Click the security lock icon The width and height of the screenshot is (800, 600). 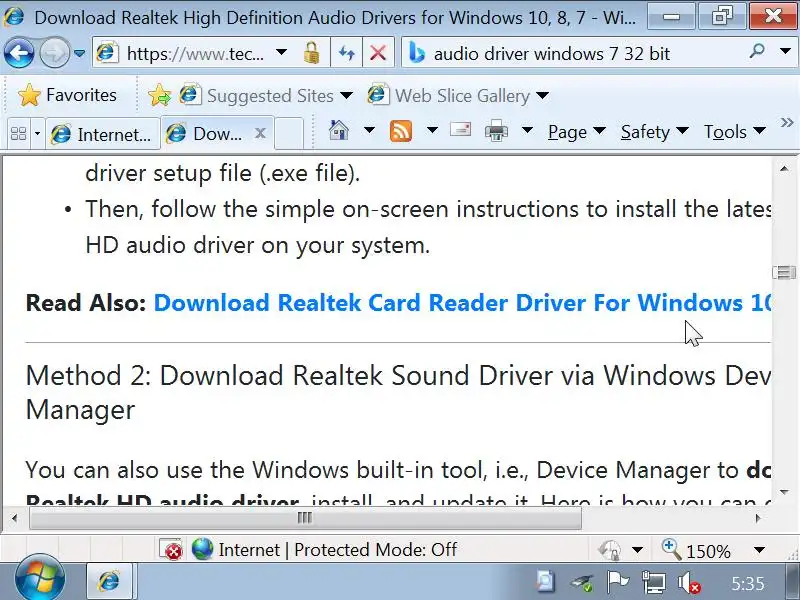[x=311, y=53]
